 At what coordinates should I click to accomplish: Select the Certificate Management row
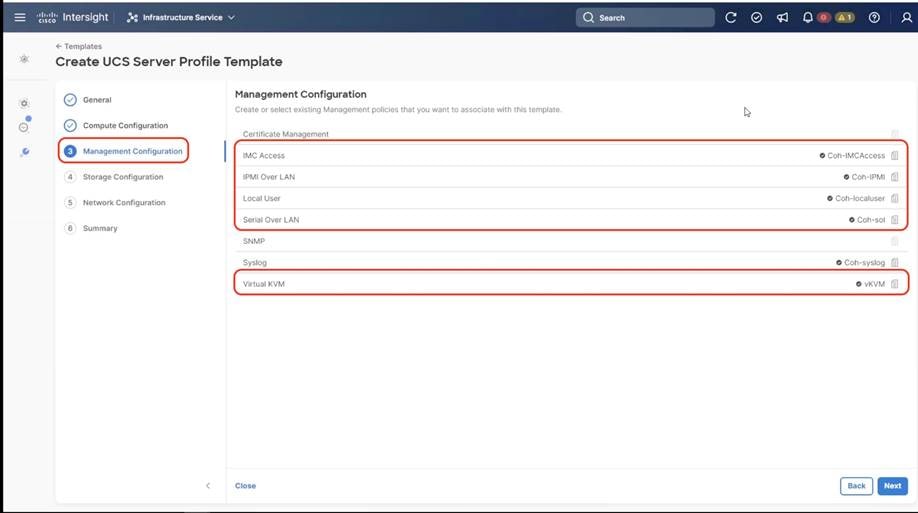point(571,134)
